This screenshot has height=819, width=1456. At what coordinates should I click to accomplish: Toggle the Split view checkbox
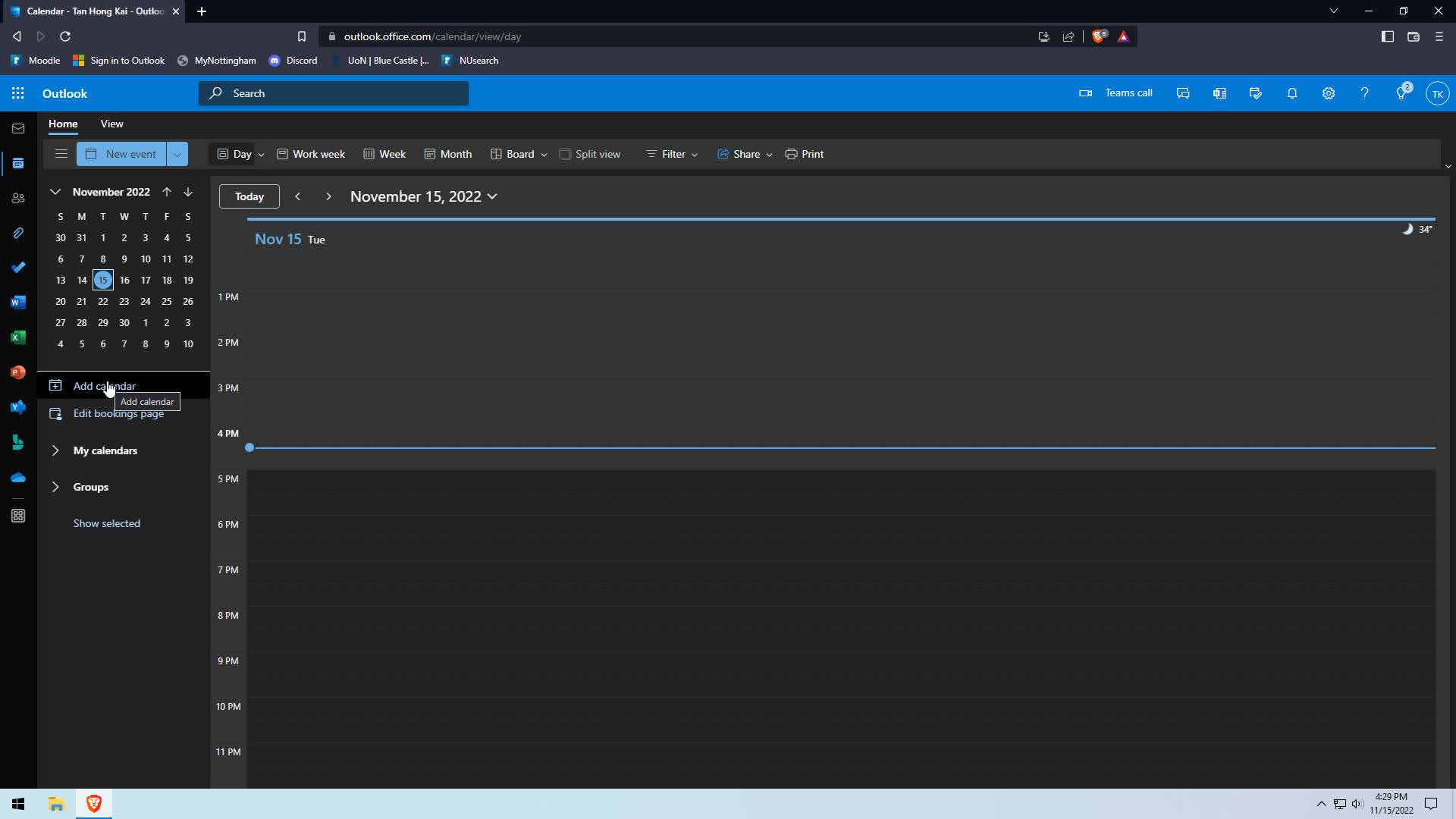click(565, 154)
